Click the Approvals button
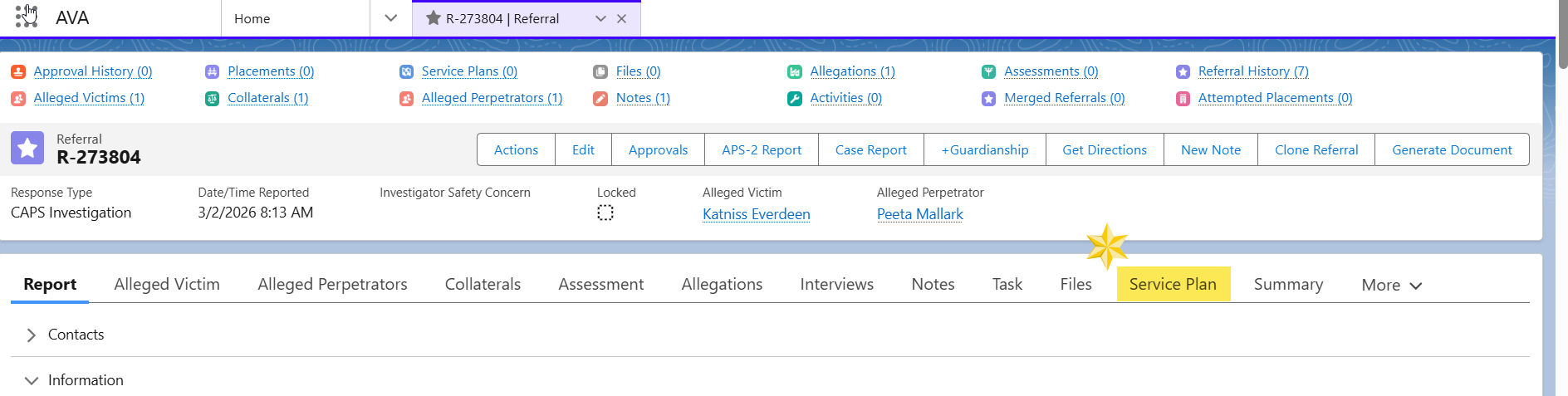 [x=658, y=149]
